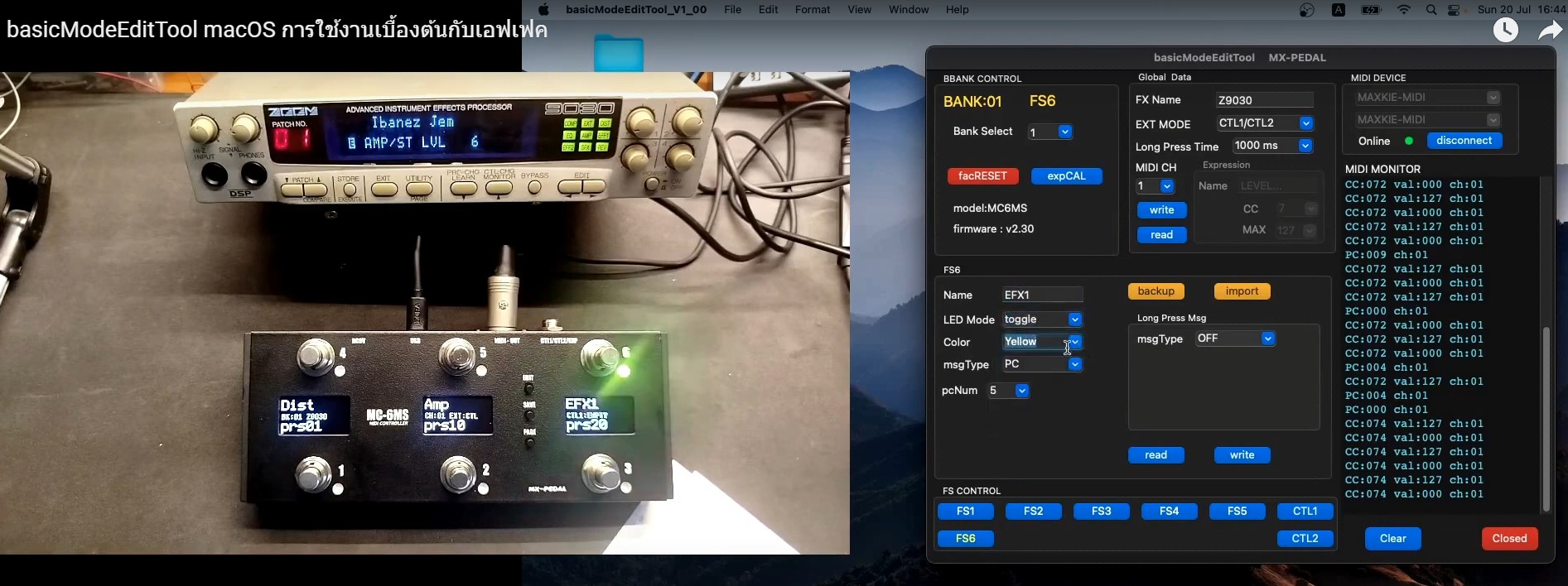Open the Format menu
This screenshot has width=1568, height=586.
point(812,10)
